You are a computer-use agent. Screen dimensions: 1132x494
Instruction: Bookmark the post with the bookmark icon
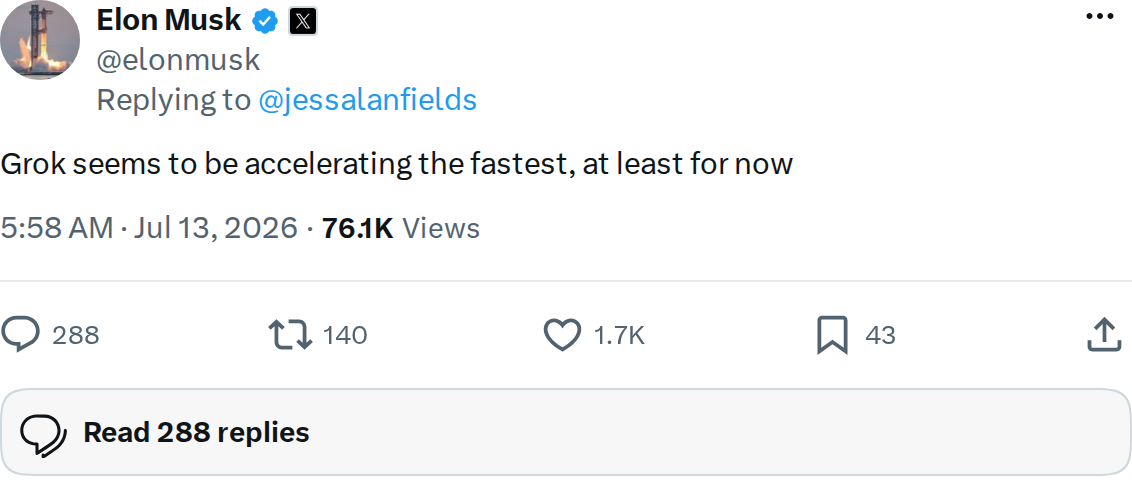tap(832, 336)
